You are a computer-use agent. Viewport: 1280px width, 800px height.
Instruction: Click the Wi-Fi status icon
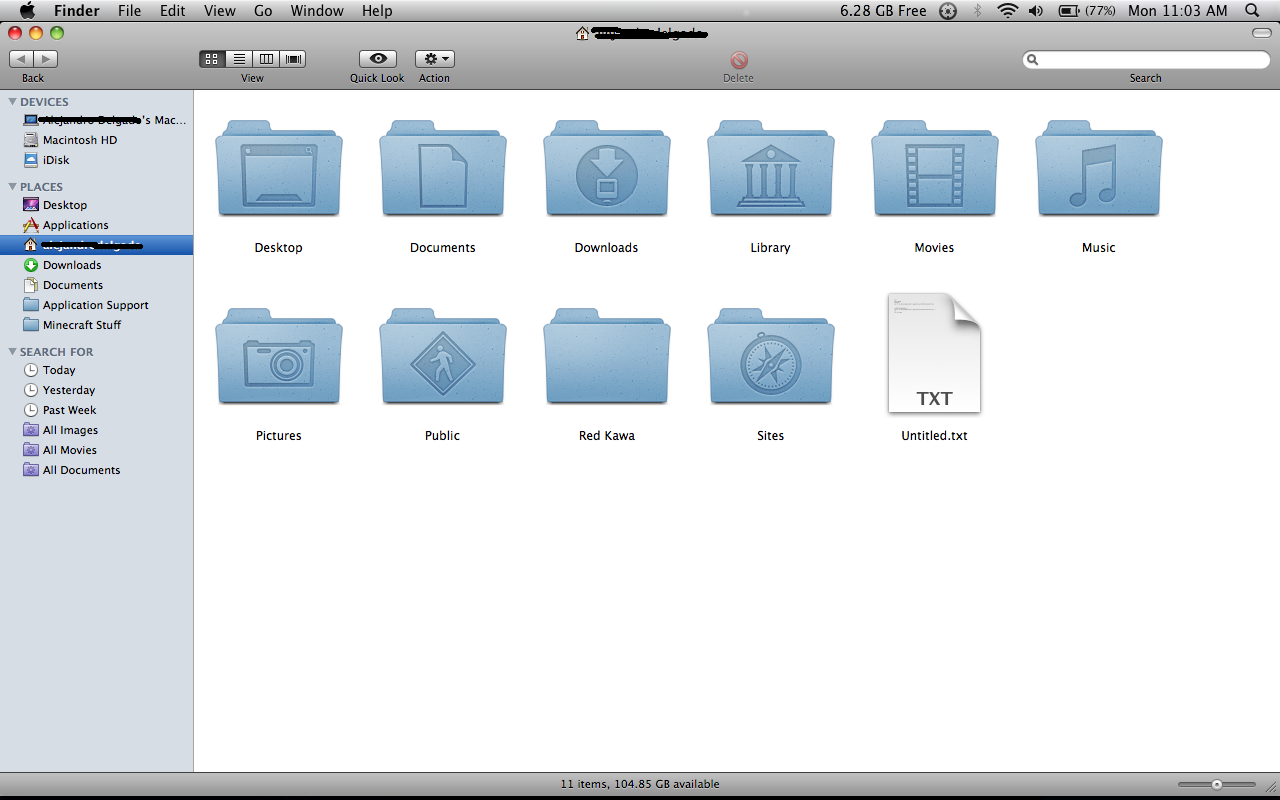(x=1008, y=10)
